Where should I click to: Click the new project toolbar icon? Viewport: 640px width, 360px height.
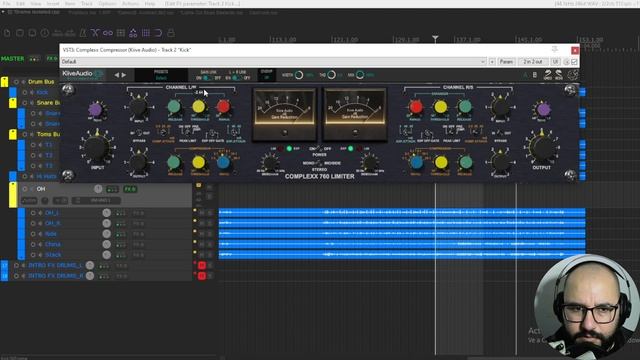(7, 33)
